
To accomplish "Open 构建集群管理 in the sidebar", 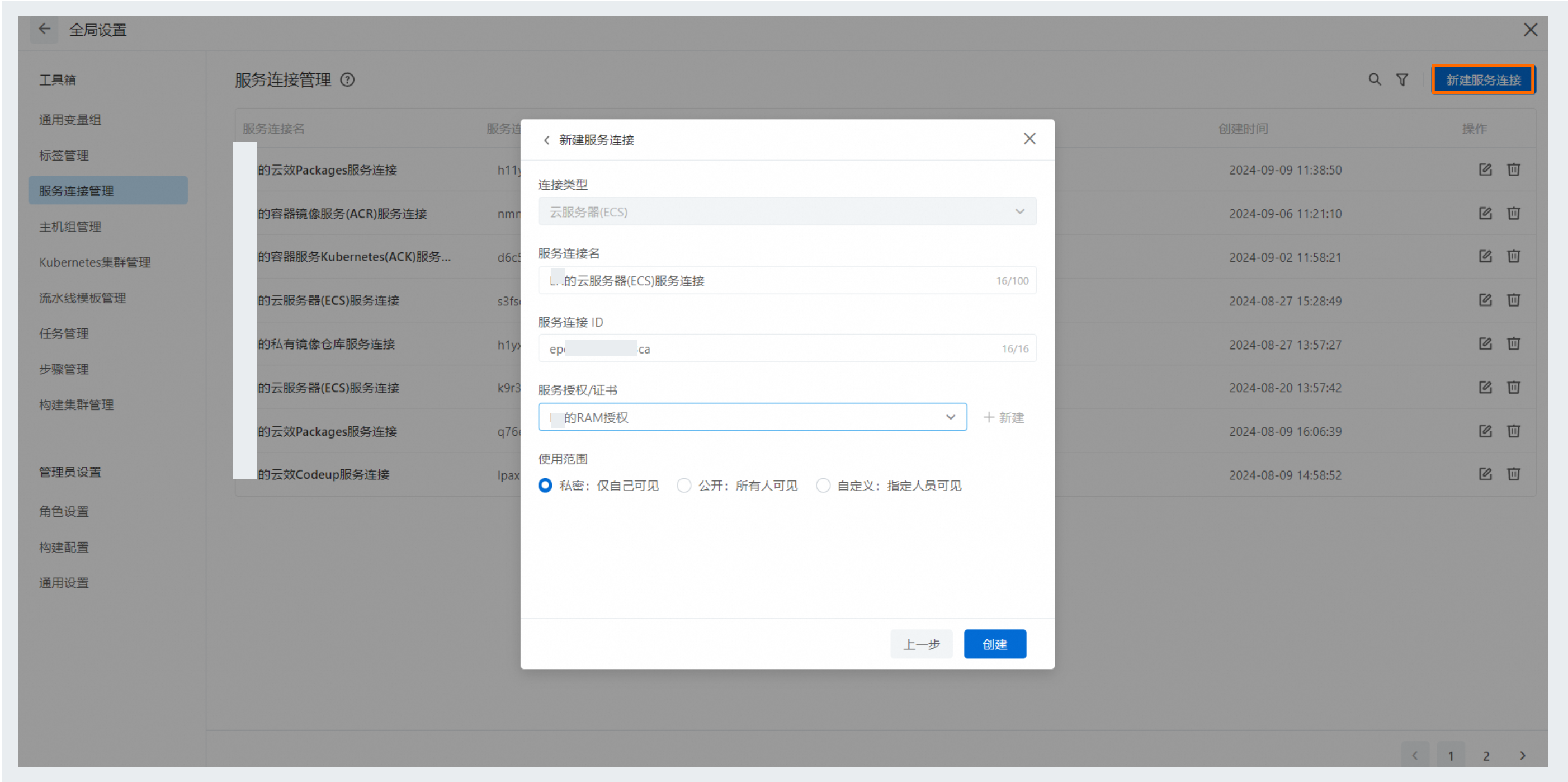I will tap(76, 405).
